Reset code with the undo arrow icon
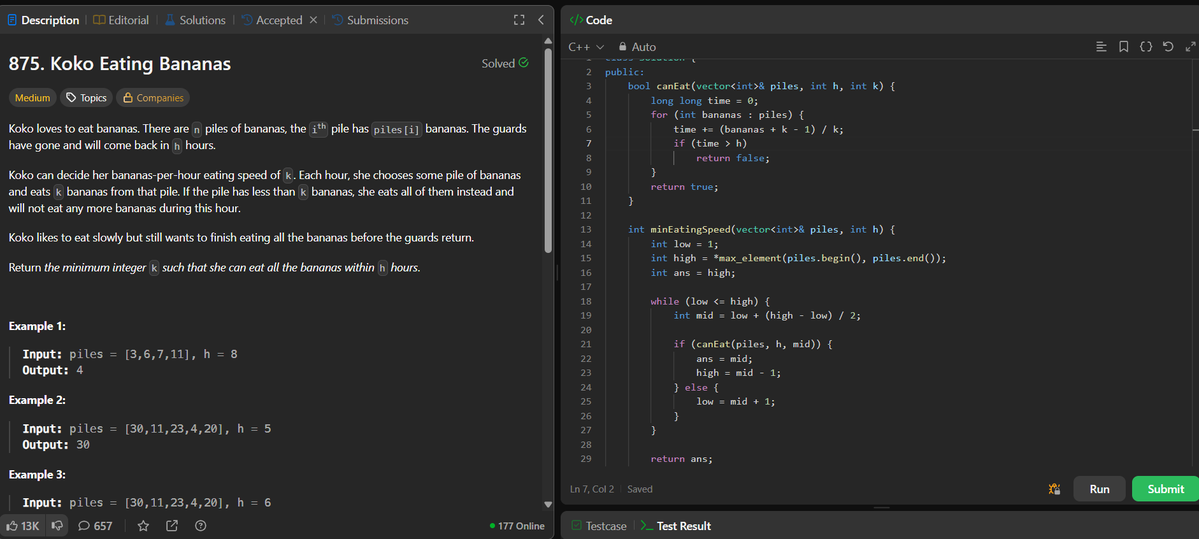Screen dimensions: 1199x539 (x=1168, y=47)
